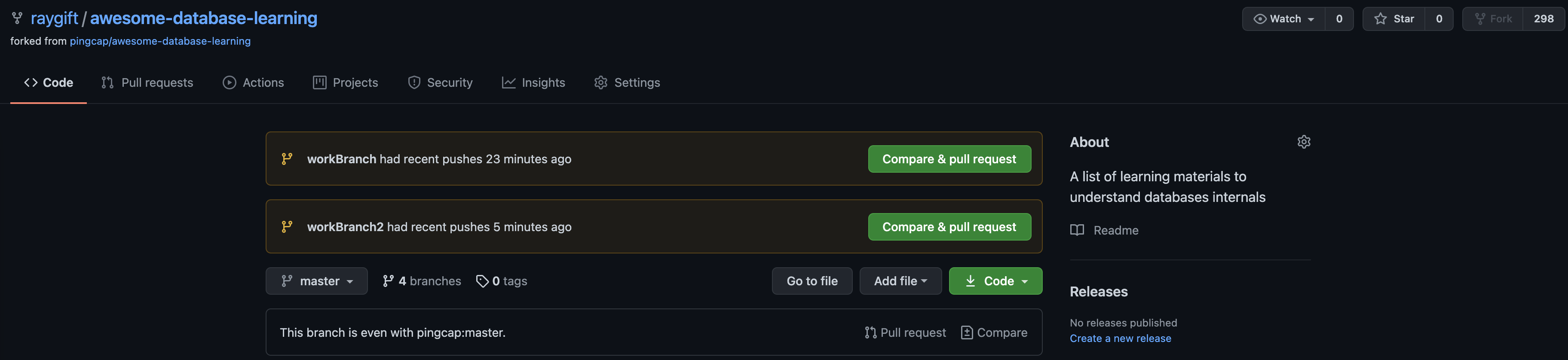Click the Readme book icon
The width and height of the screenshot is (1568, 360).
(1077, 230)
